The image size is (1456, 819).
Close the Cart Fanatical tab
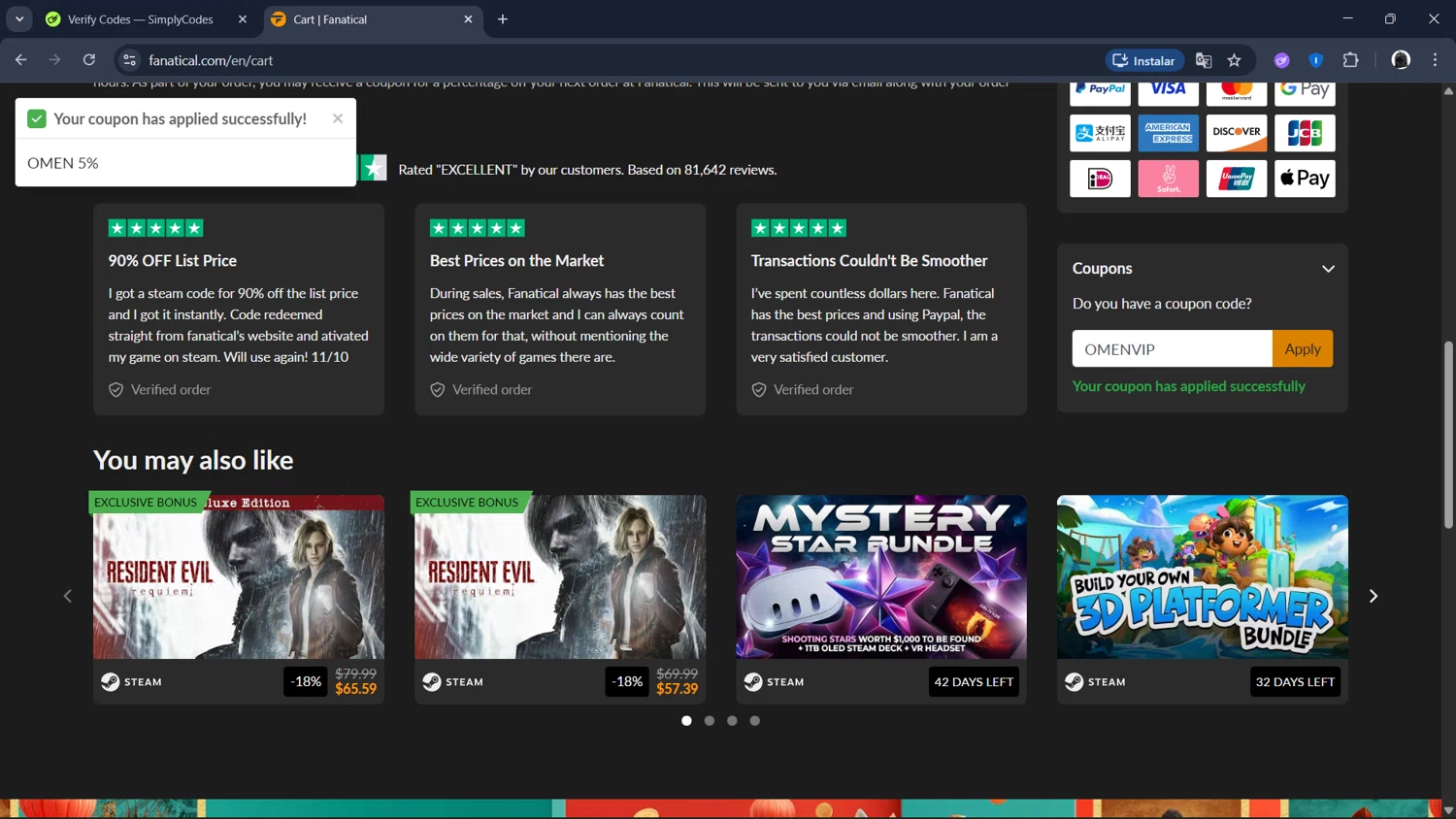468,19
